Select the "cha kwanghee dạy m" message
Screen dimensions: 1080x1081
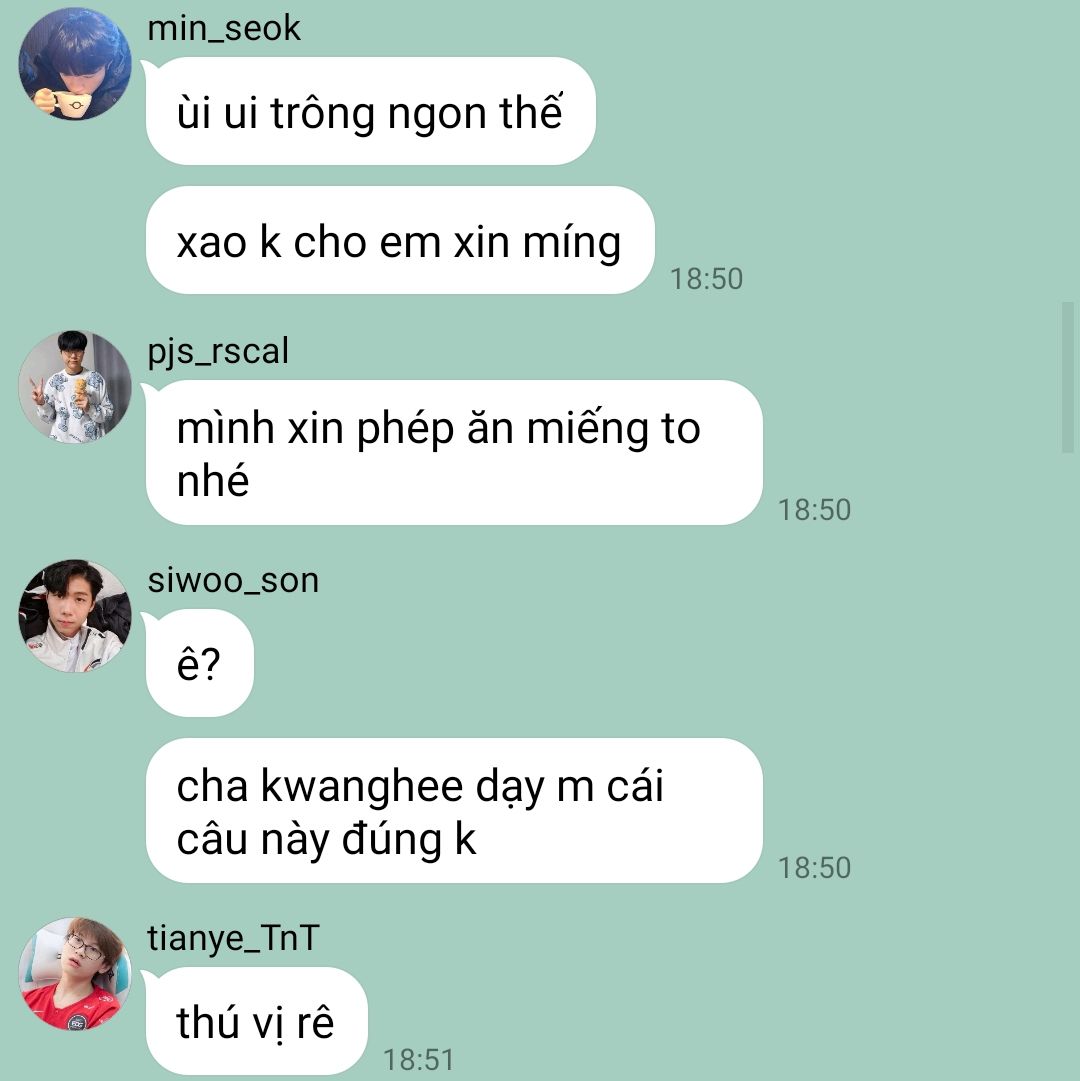point(454,811)
